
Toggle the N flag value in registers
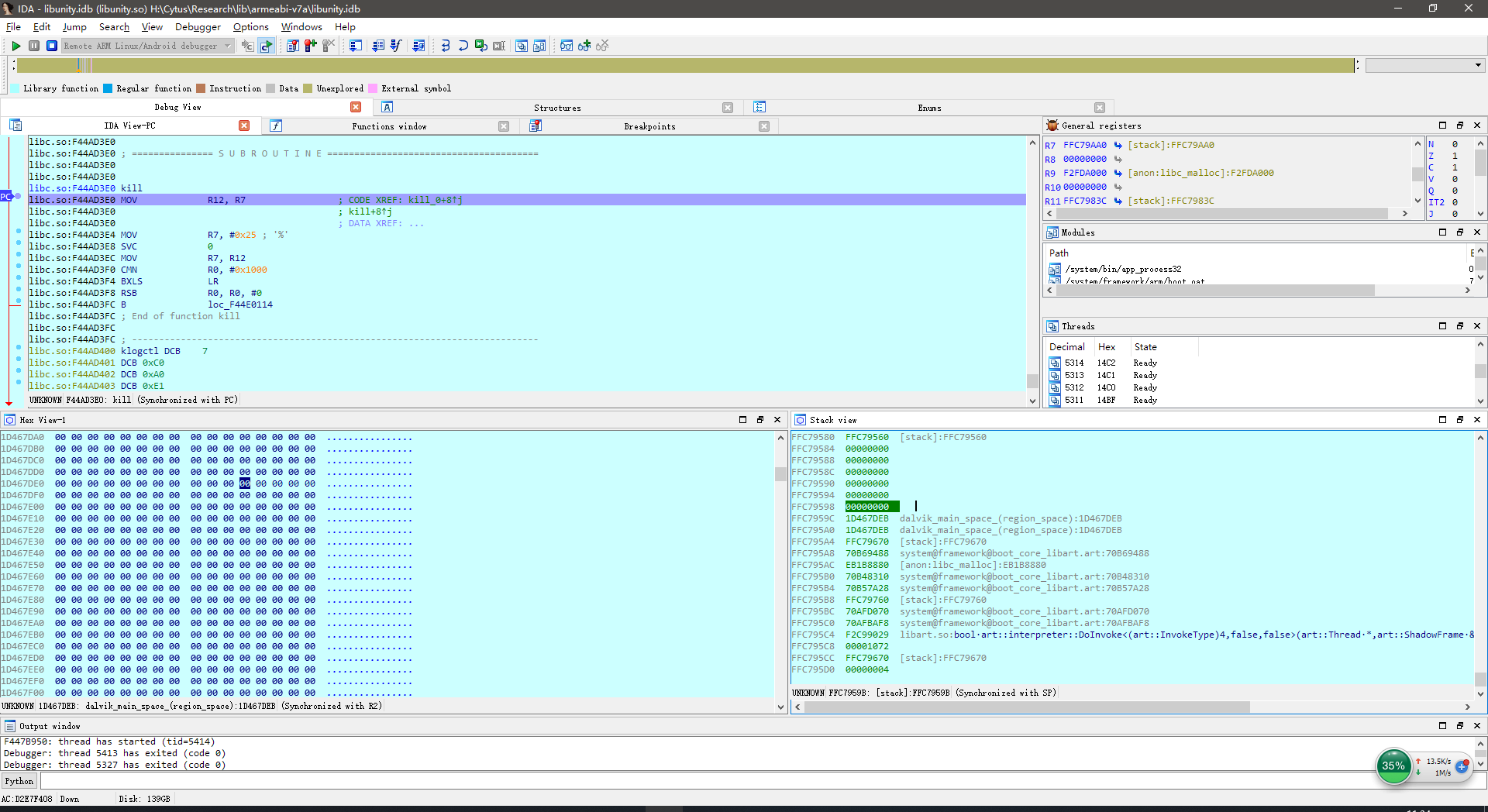(1455, 144)
